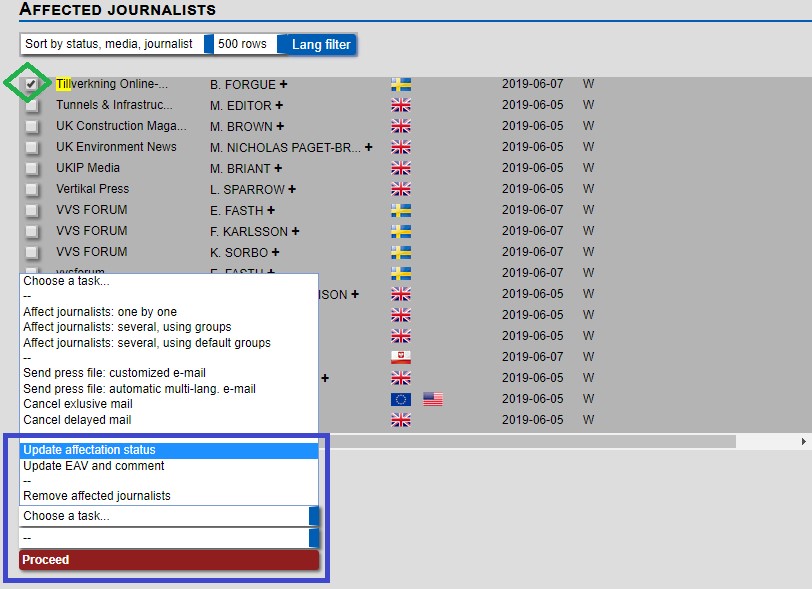Click the plus icon next to B. FORGUE
The height and width of the screenshot is (589, 812).
[x=285, y=85]
